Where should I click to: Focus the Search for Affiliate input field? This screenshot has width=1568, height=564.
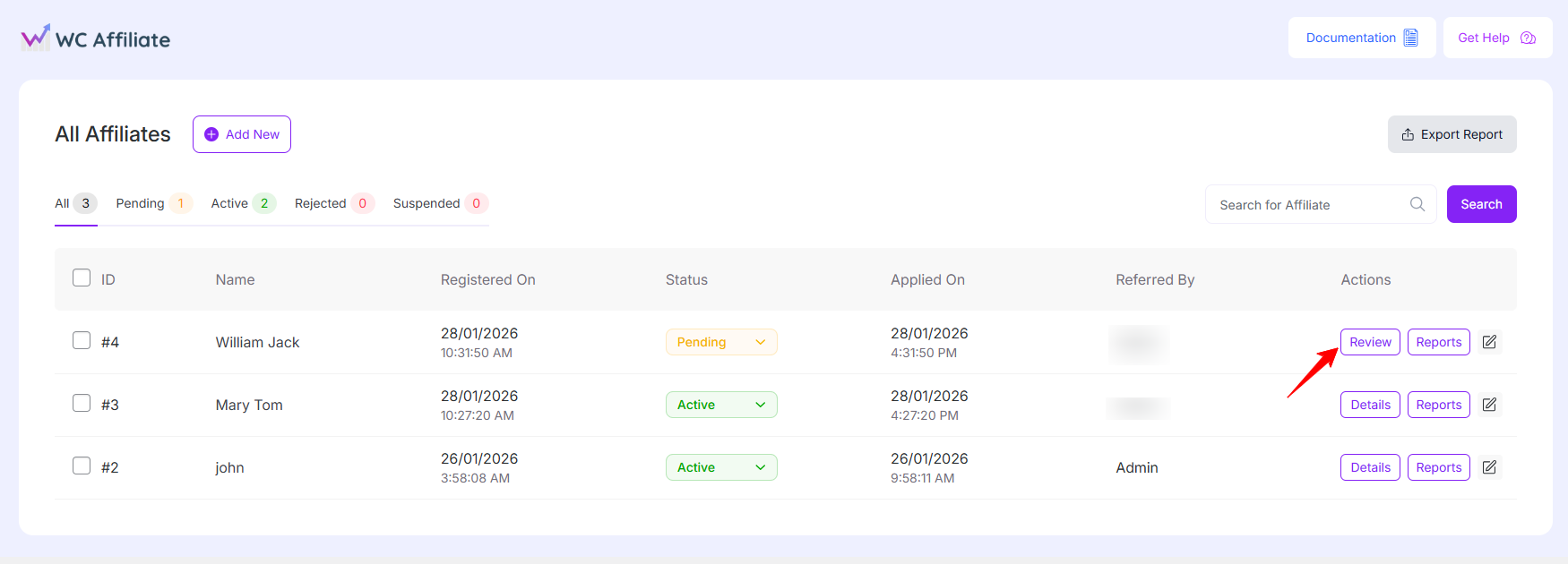(1308, 204)
